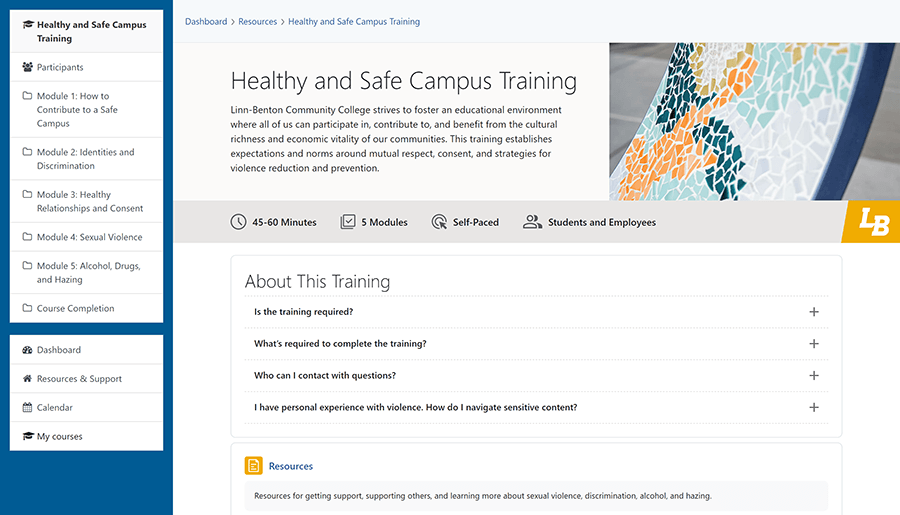Go to Course Completion section

(x=86, y=308)
